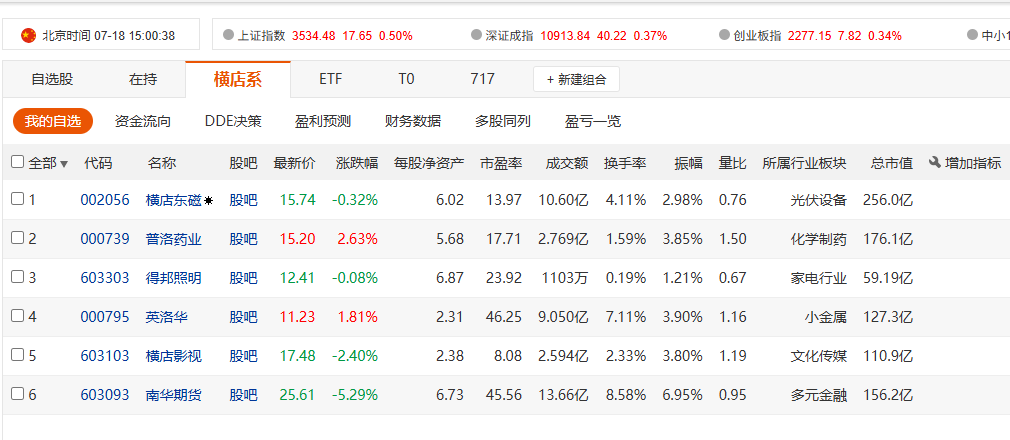The height and width of the screenshot is (440, 1010).
Task: Check the box for row 2 普洛药业
Action: [x=17, y=238]
